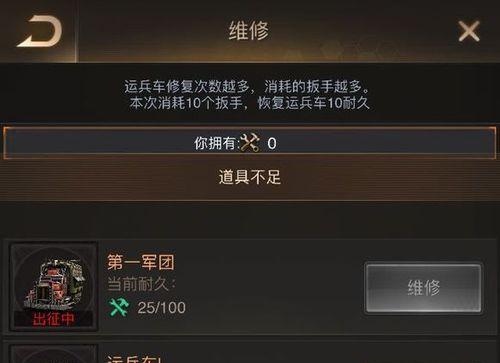Tap the wrench count 0 value
The height and width of the screenshot is (363, 500).
pyautogui.click(x=272, y=144)
